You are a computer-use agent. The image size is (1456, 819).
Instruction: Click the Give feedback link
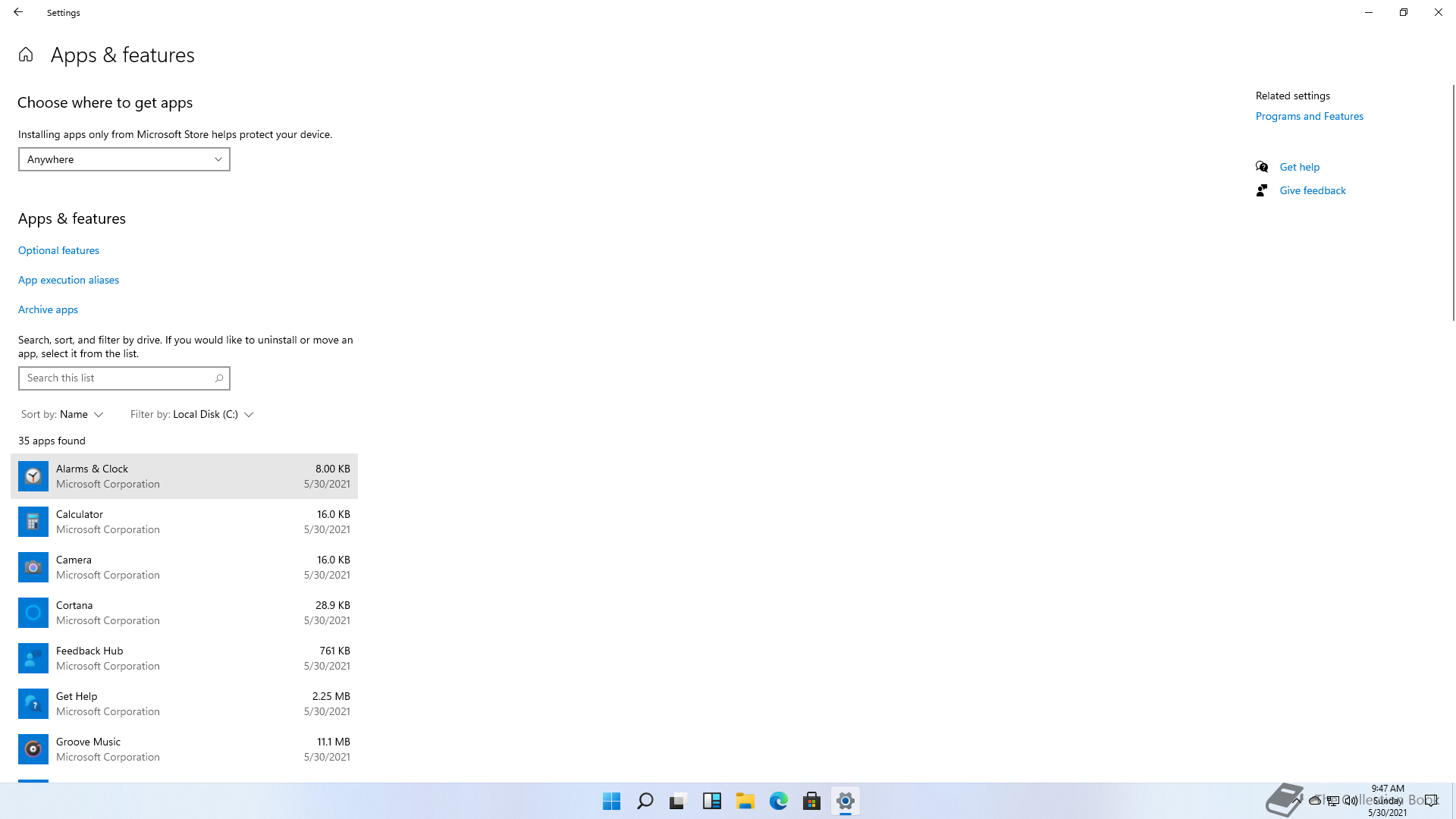pos(1313,190)
